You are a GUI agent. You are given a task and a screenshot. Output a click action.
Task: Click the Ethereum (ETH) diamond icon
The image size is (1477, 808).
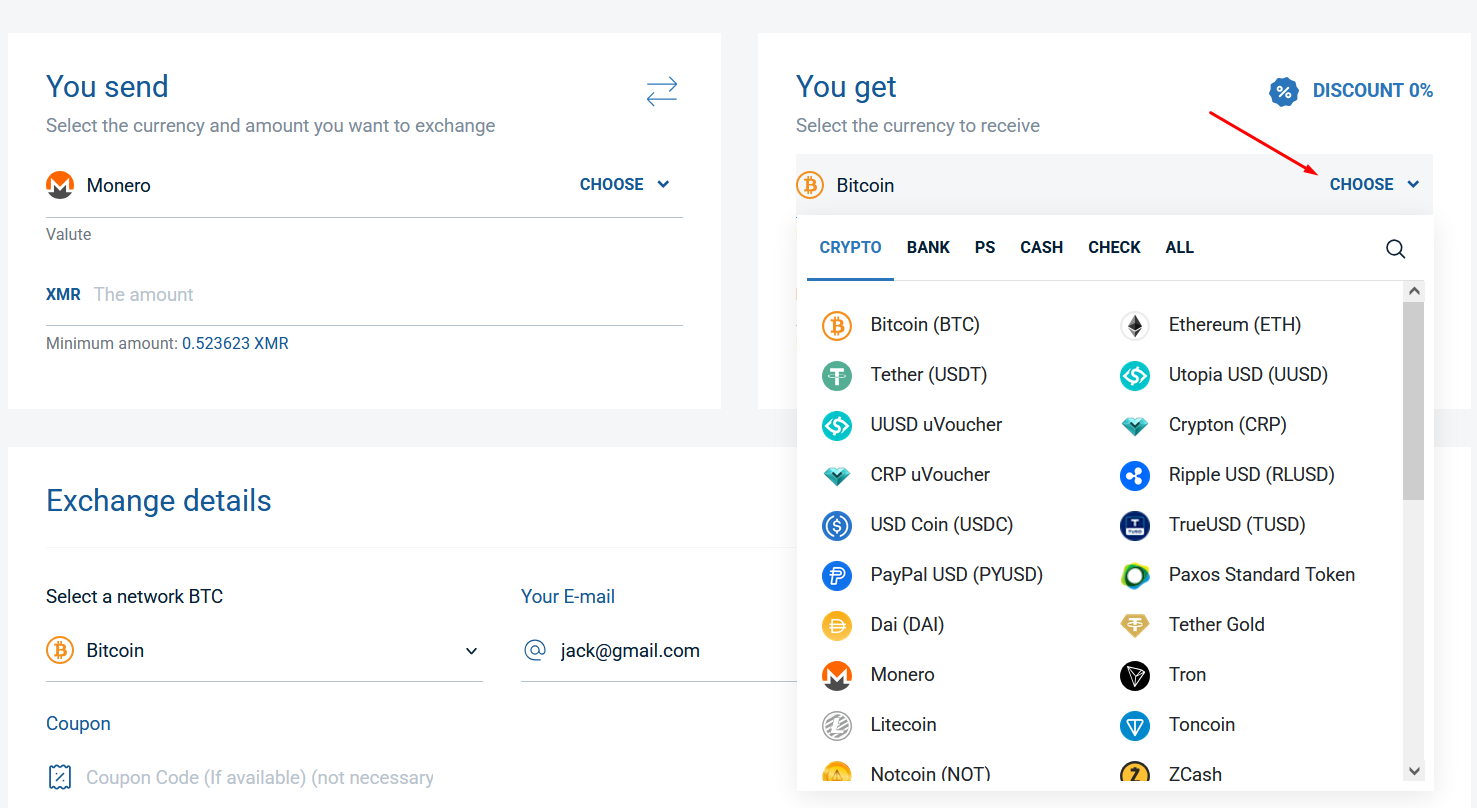coord(1134,325)
